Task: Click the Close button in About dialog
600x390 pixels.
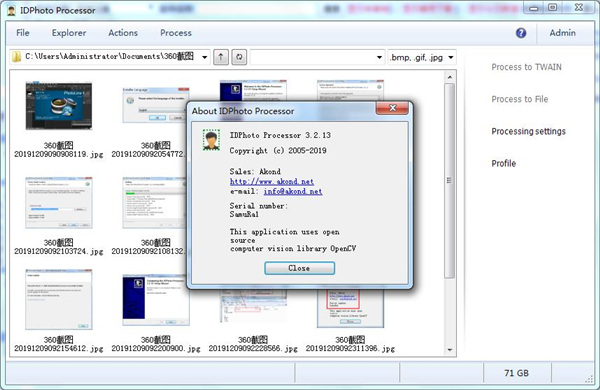Action: tap(300, 268)
